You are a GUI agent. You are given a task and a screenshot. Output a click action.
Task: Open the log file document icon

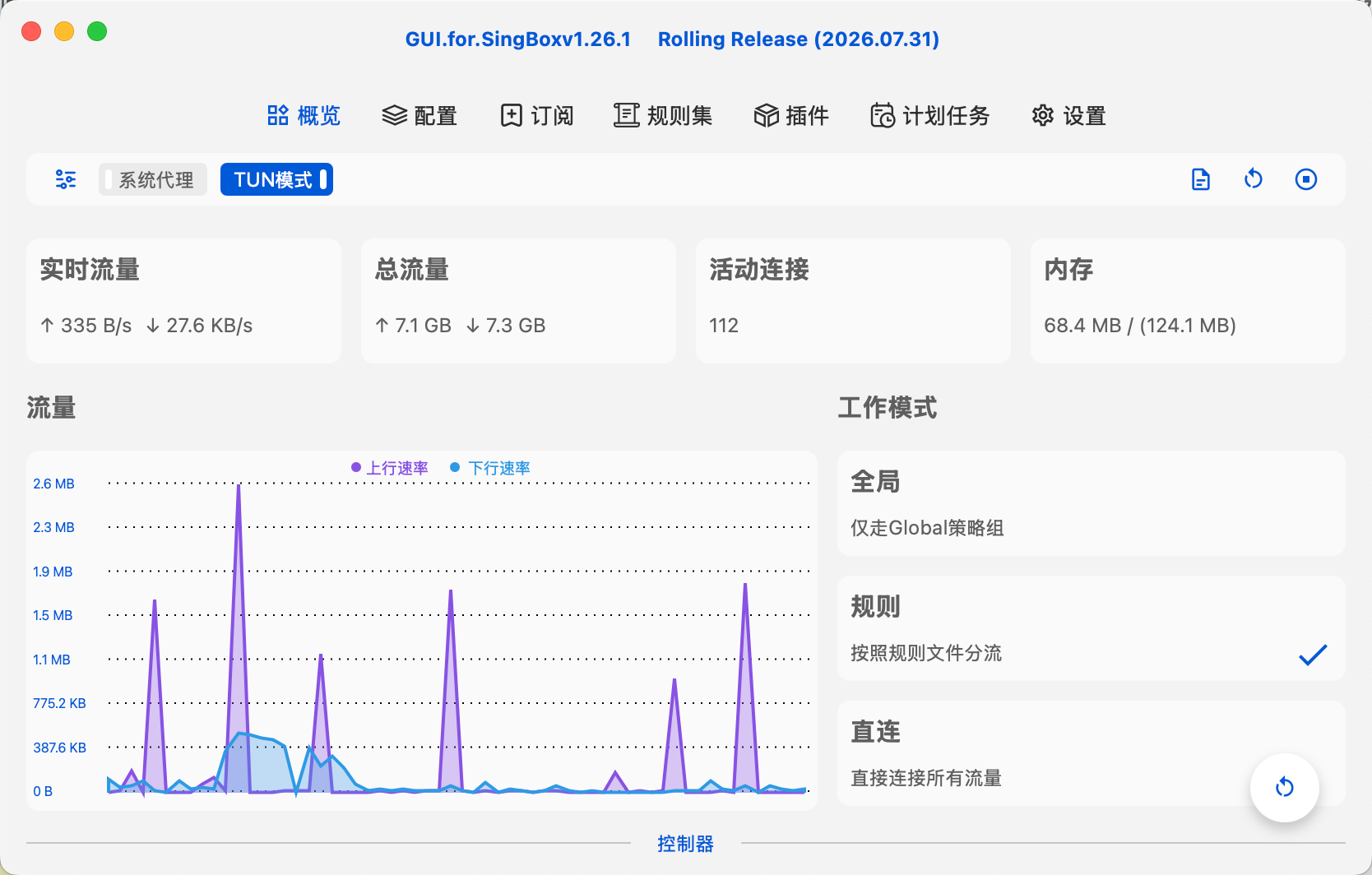click(x=1201, y=179)
